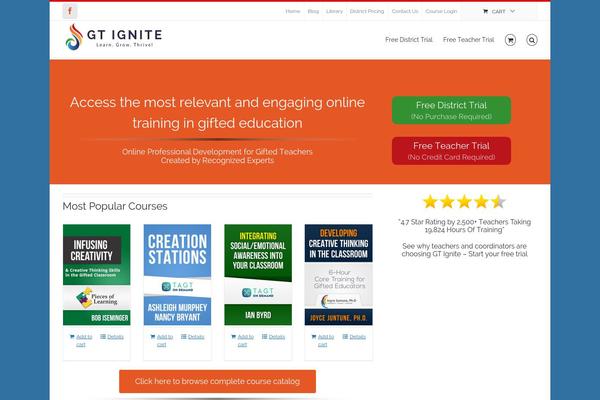Add Creation Stations to cart
This screenshot has height=400, width=600.
coord(161,340)
